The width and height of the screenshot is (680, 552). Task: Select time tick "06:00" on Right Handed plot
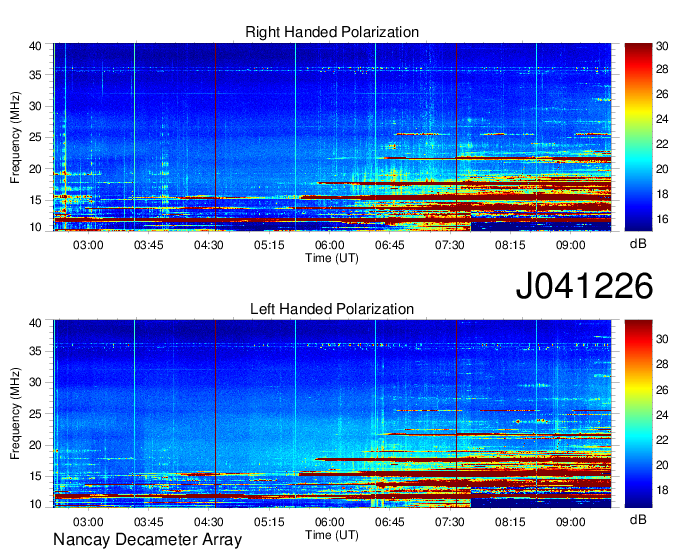point(329,245)
